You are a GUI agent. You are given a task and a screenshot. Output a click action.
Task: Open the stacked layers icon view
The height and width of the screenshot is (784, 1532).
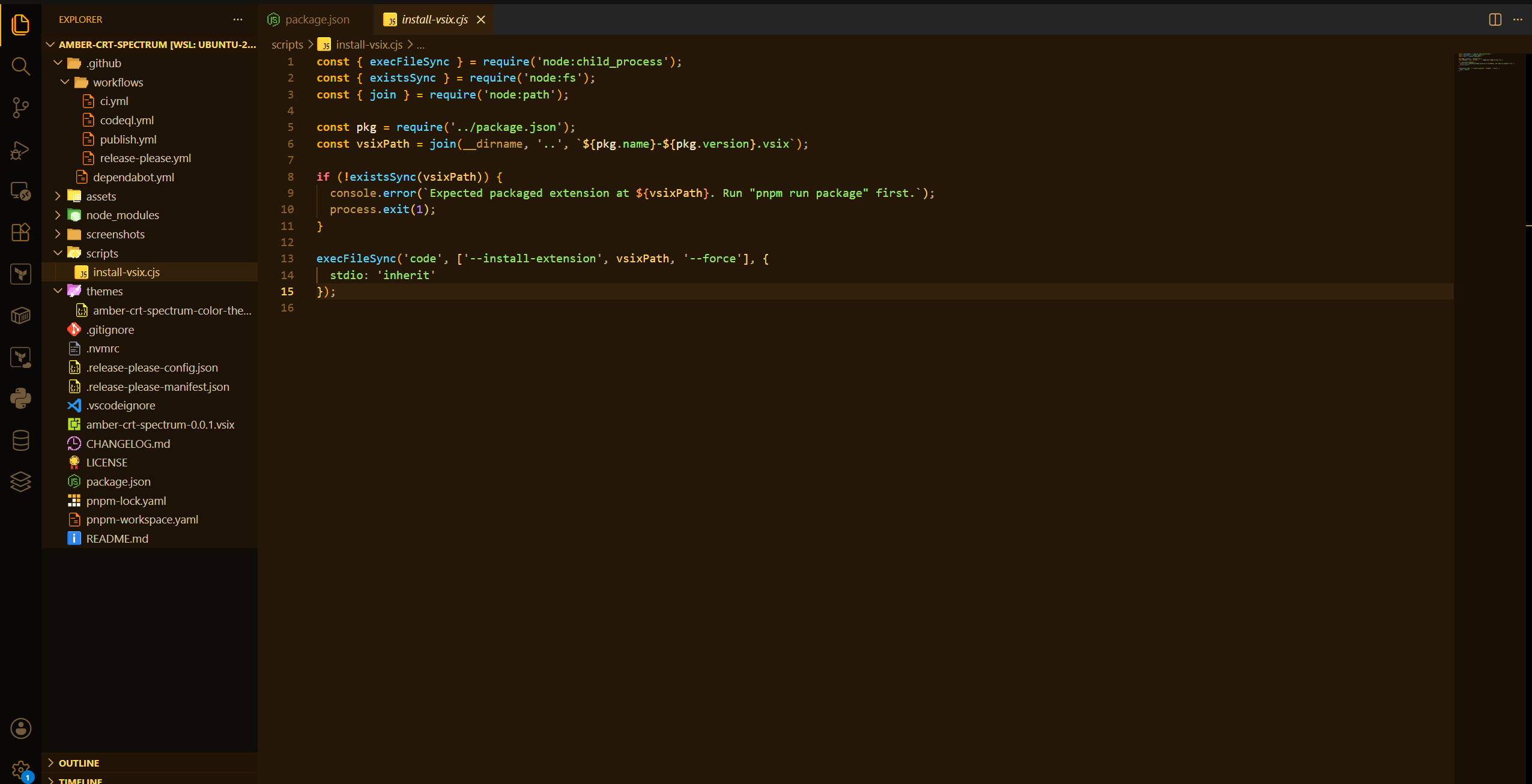click(20, 481)
